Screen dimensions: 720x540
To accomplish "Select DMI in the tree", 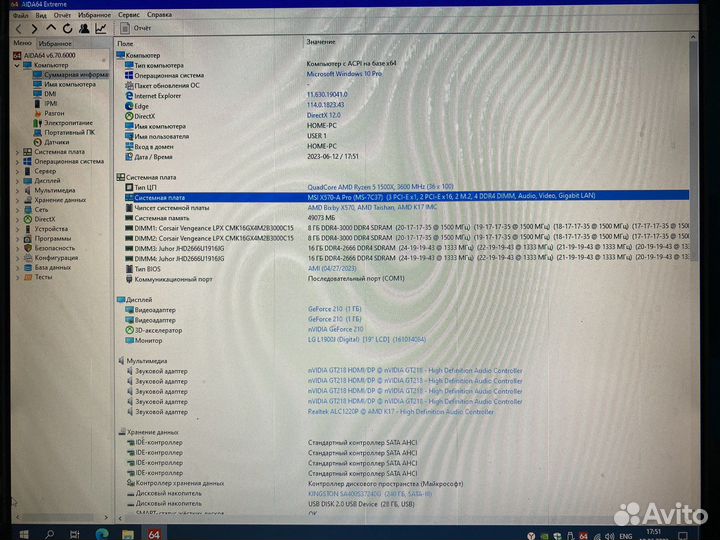I will (x=45, y=94).
